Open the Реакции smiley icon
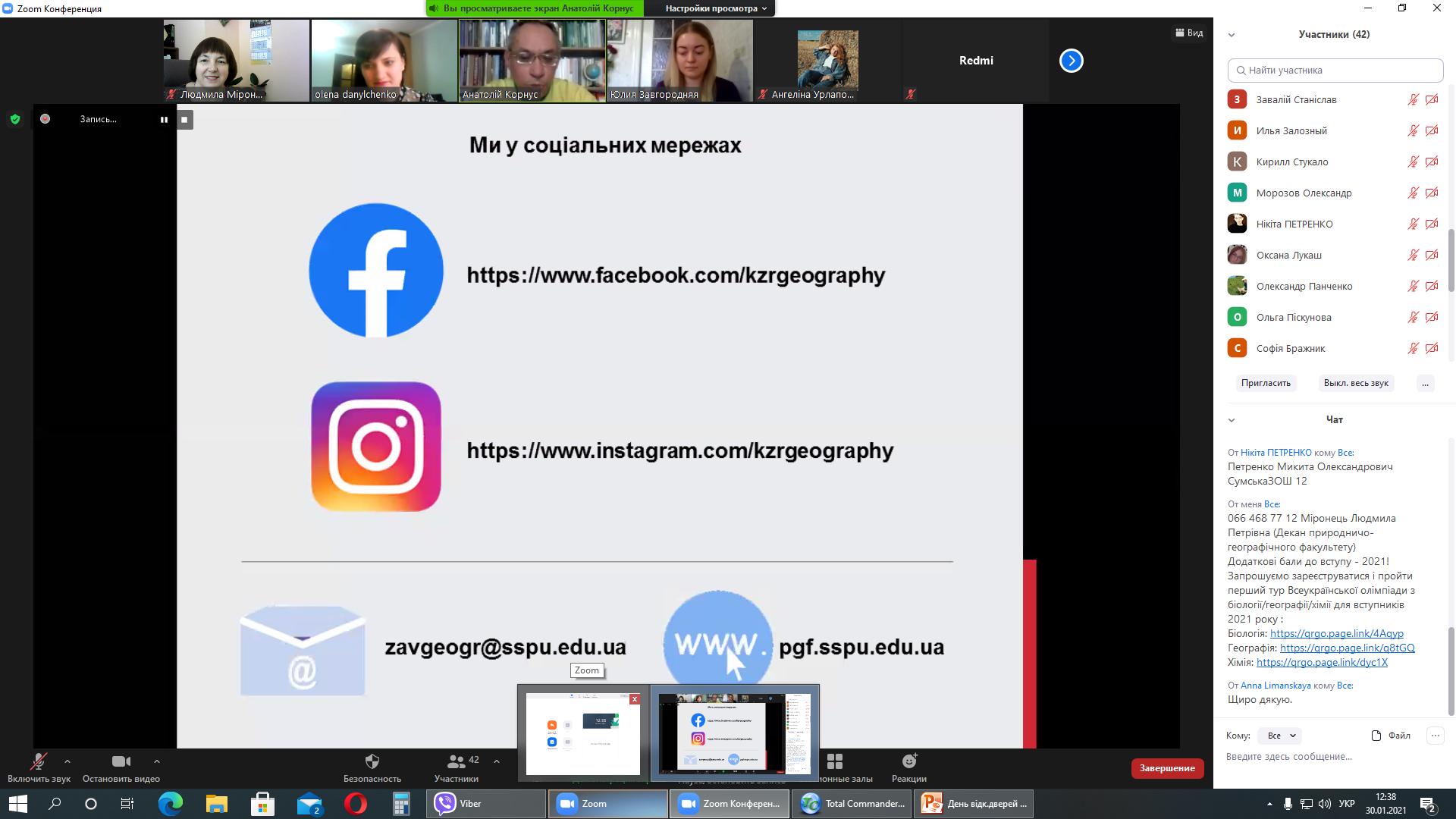 pos(909,761)
